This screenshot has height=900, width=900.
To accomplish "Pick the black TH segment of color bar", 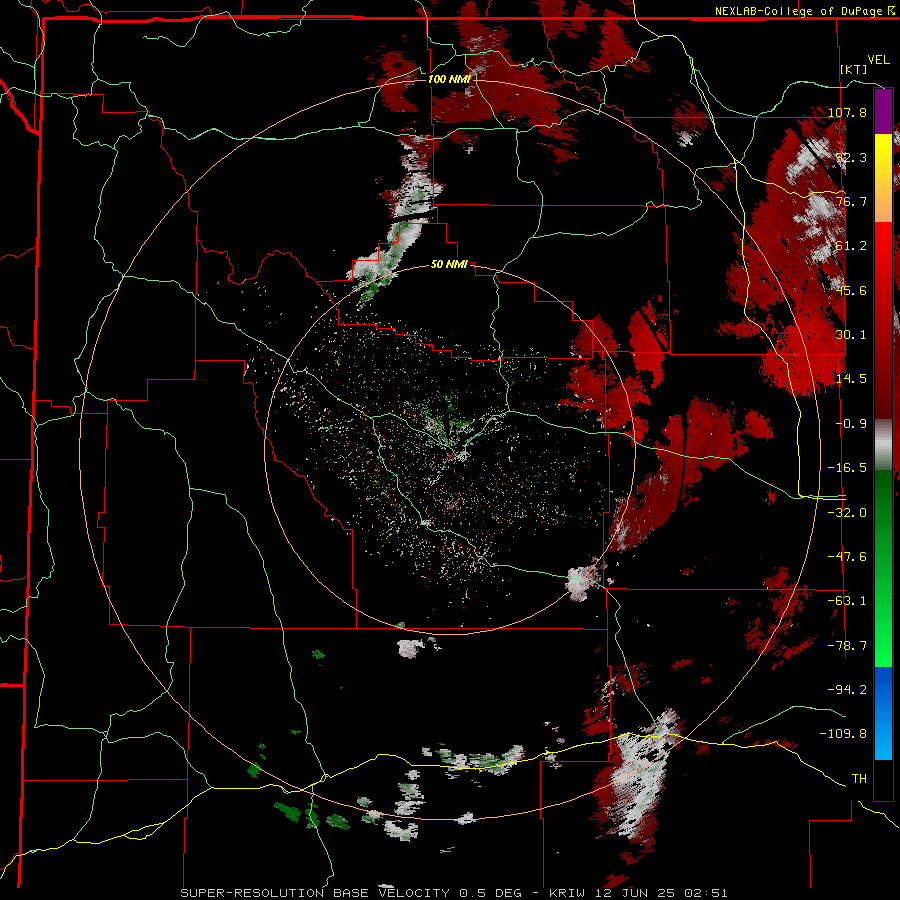I will click(883, 780).
